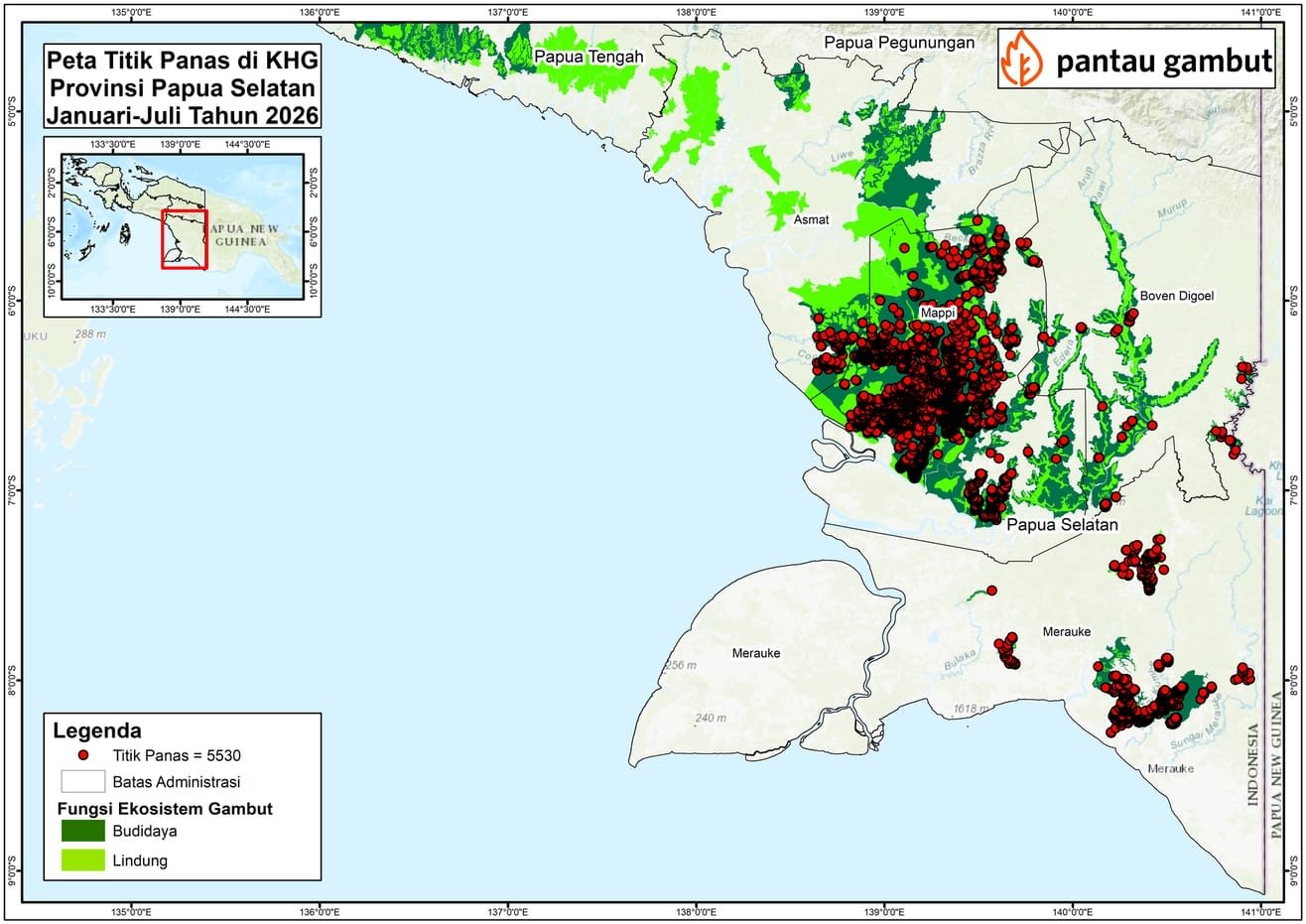
Task: Click the Budidaya dark green legend swatch
Action: click(82, 831)
